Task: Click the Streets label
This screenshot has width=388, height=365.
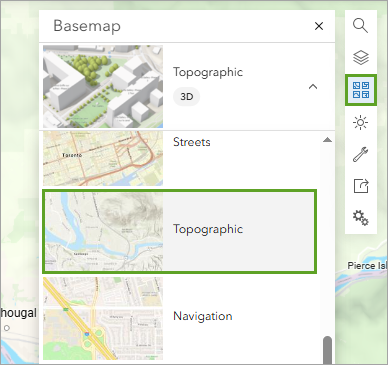Action: (192, 142)
